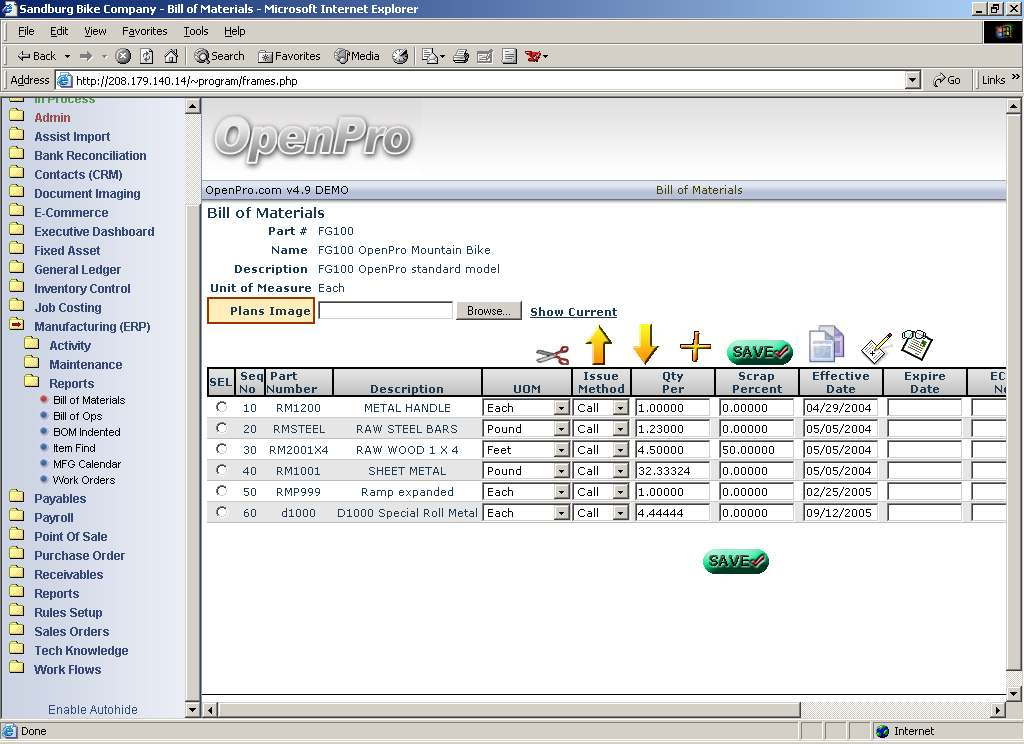This screenshot has height=744, width=1024.
Task: Select radio button for RAW WOOD 1 X 4
Action: (221, 449)
